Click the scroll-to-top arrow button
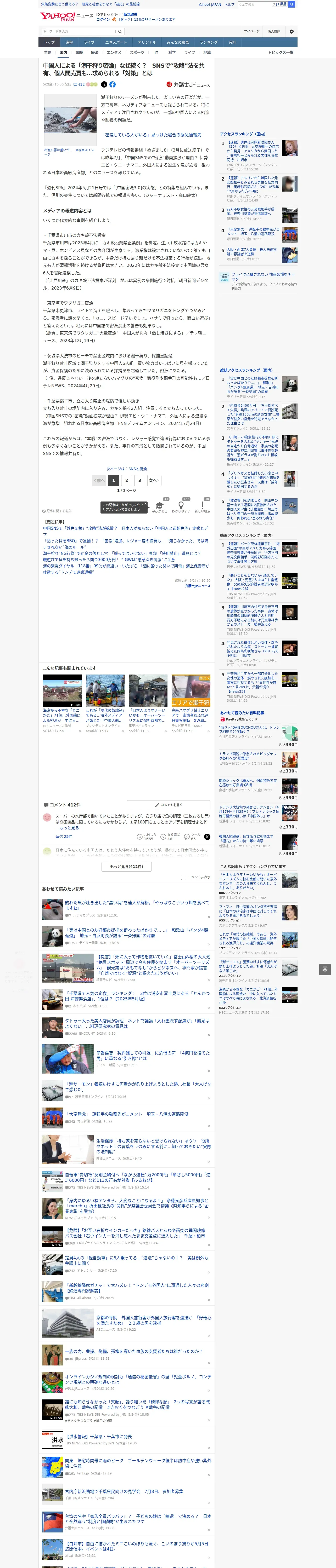 pos(325,969)
